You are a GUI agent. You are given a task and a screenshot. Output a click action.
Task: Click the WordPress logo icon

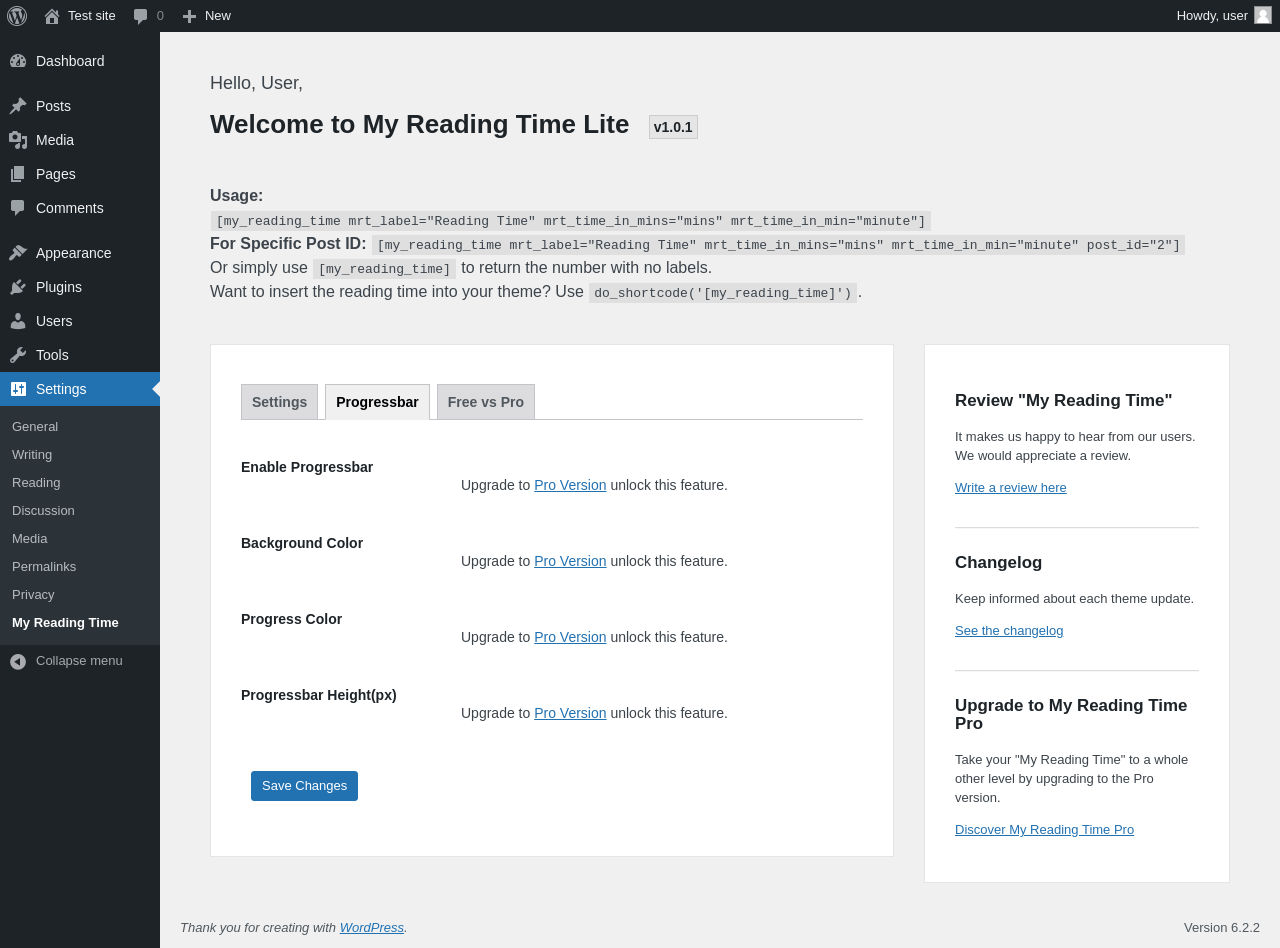[17, 16]
